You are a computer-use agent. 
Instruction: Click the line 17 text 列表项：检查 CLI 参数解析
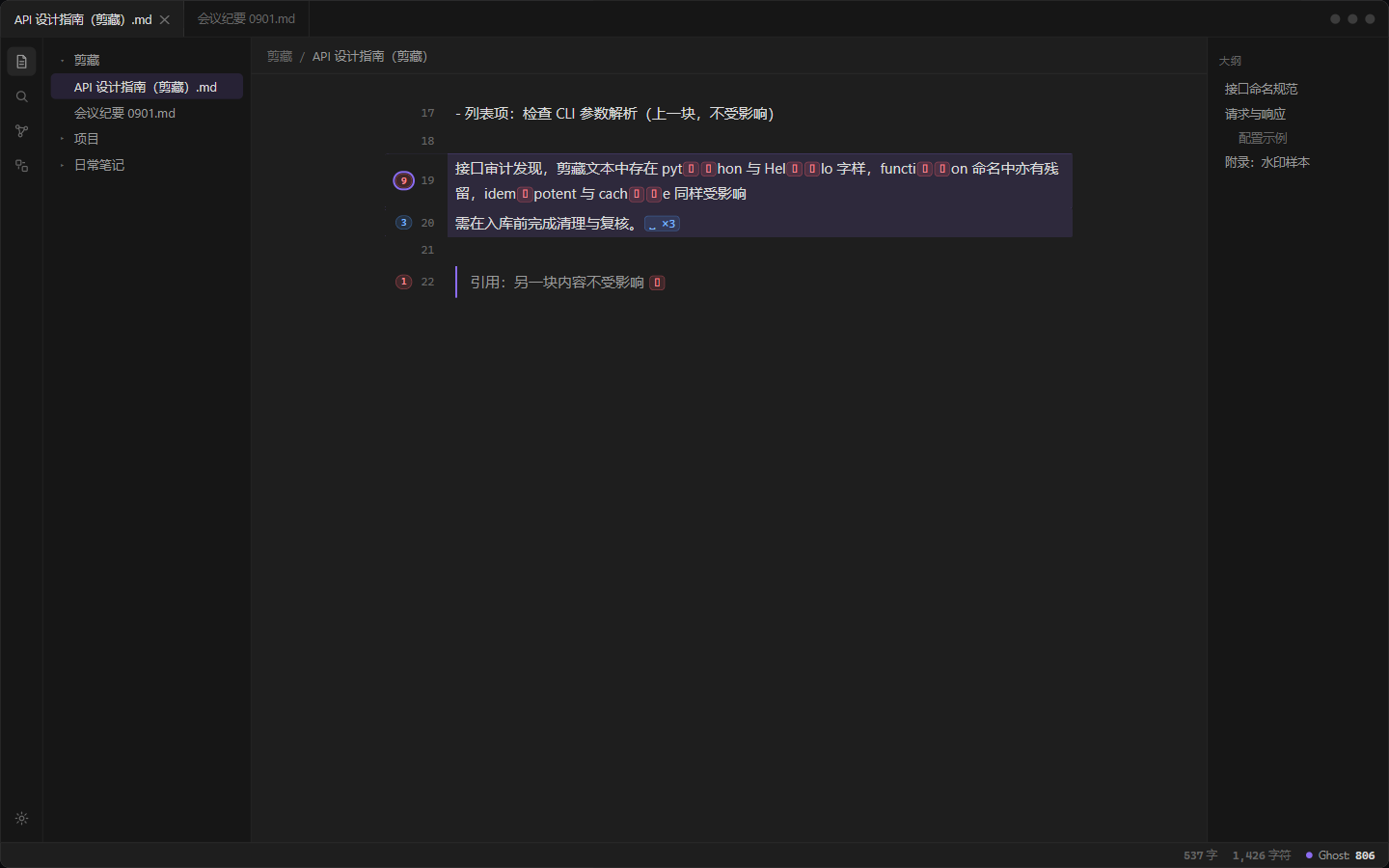pyautogui.click(x=551, y=114)
